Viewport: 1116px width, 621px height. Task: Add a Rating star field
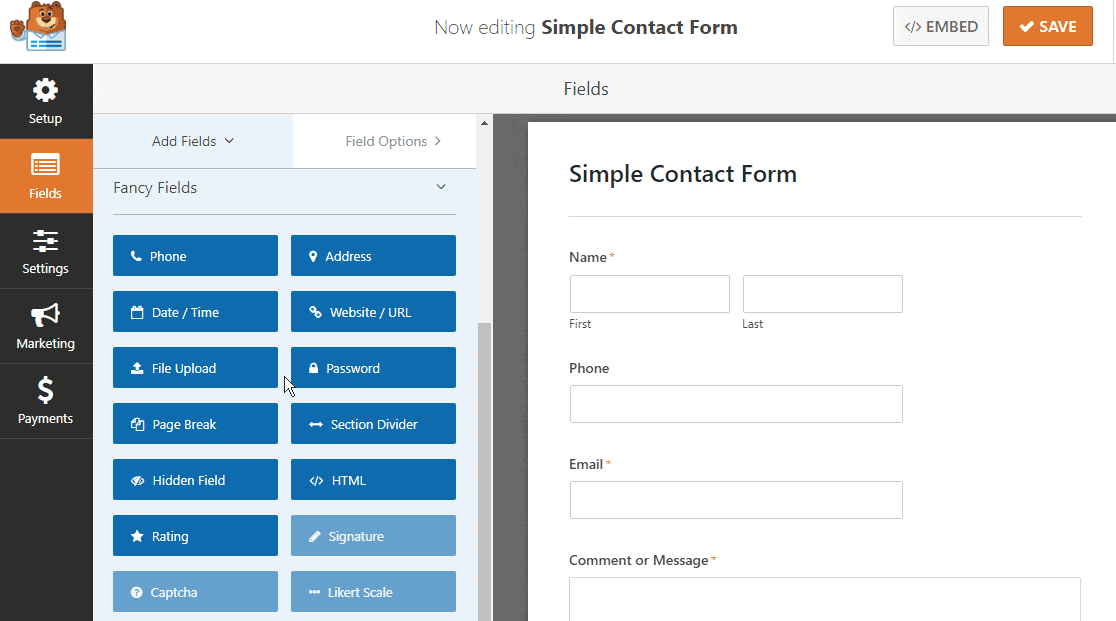coord(195,536)
